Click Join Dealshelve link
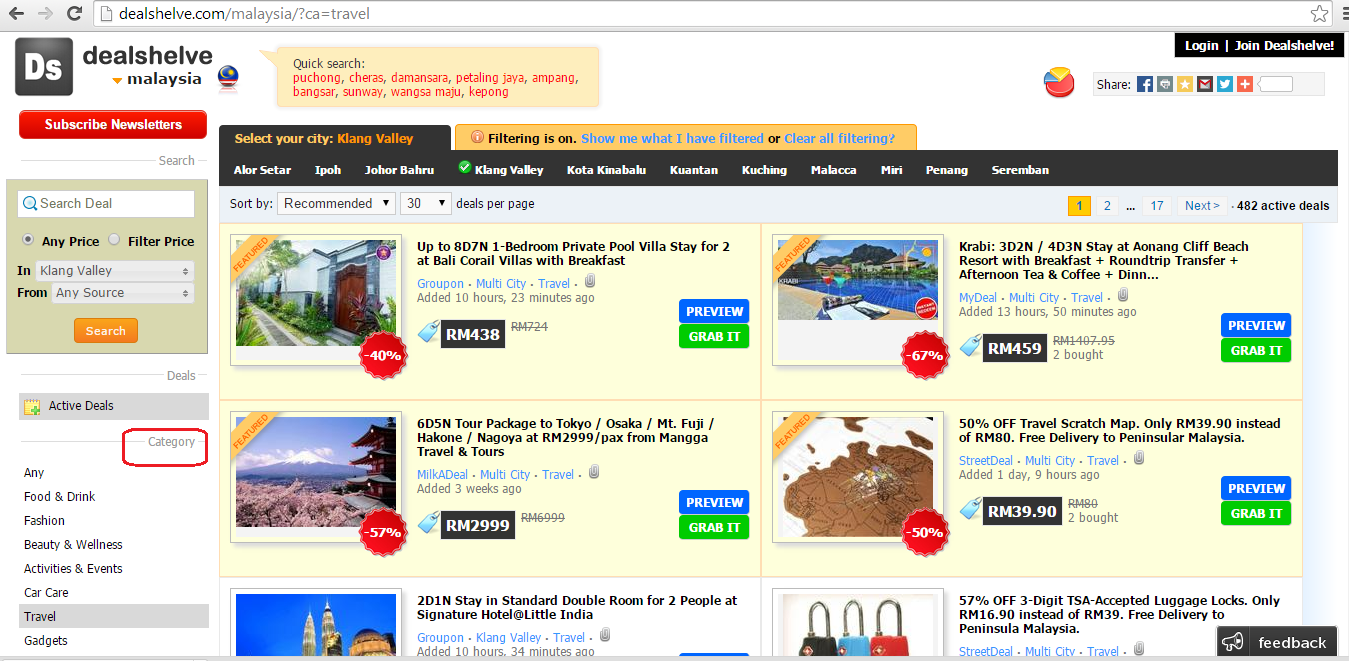This screenshot has width=1349, height=661. click(1284, 45)
